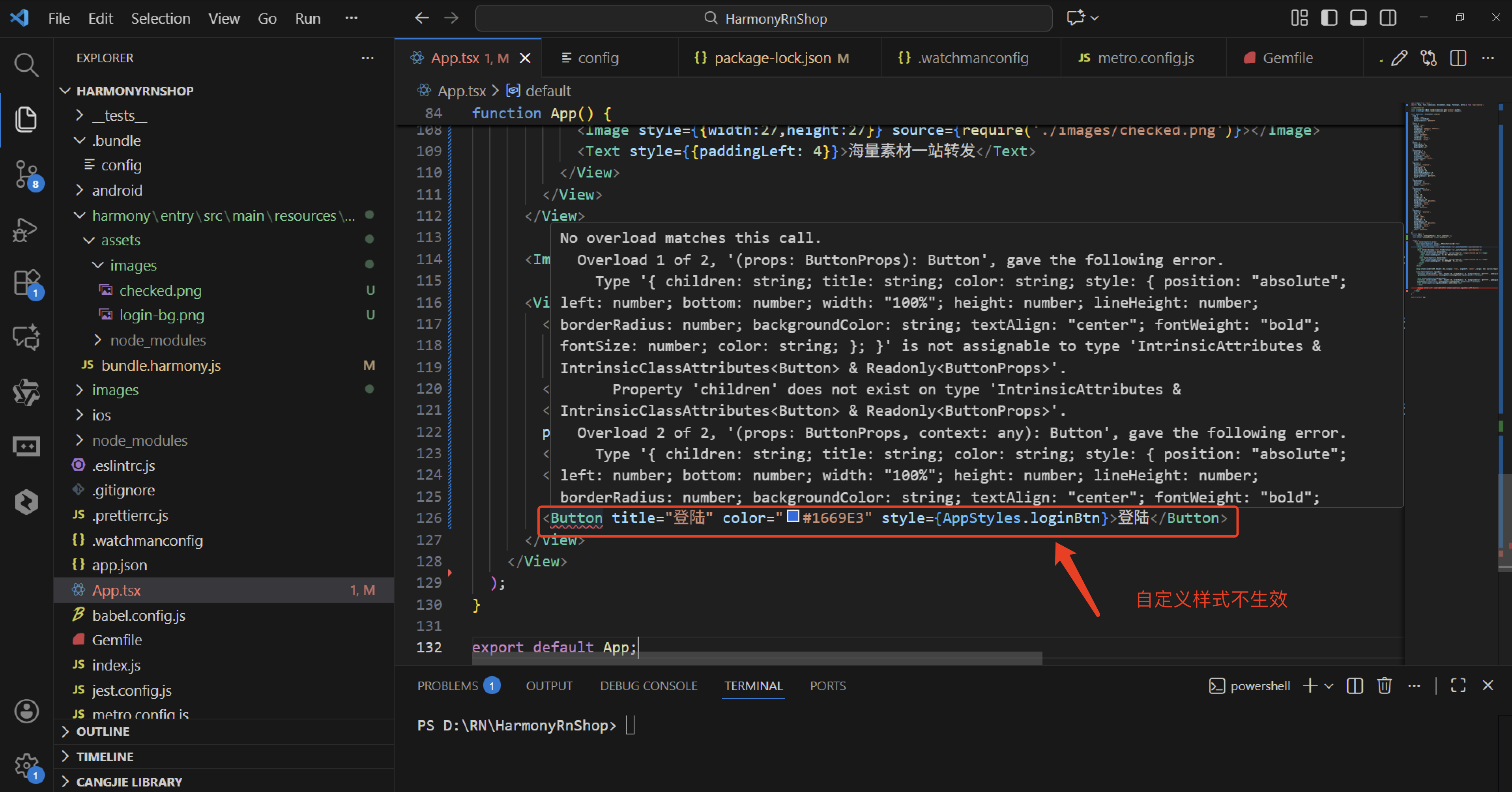1512x792 pixels.
Task: Open Source Control view with 8 badge
Action: 26,174
